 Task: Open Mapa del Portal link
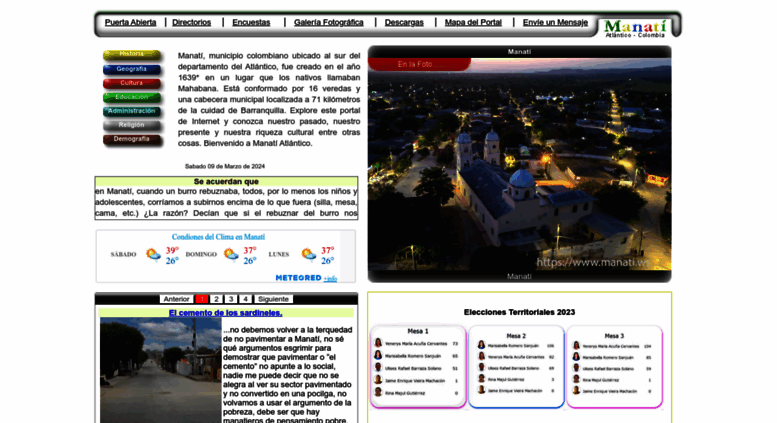click(x=473, y=22)
